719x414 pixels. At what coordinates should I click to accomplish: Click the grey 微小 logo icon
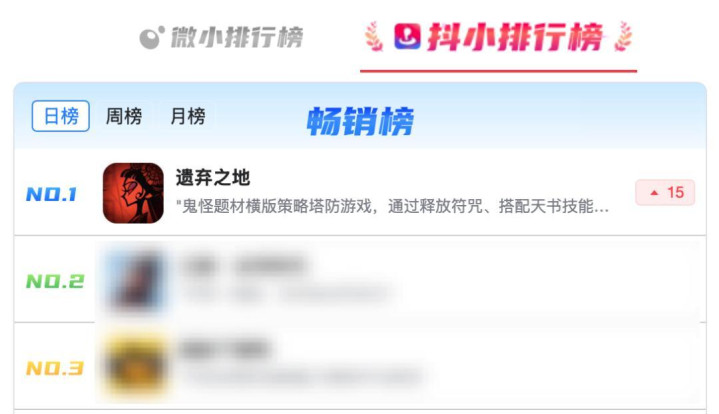tap(152, 38)
